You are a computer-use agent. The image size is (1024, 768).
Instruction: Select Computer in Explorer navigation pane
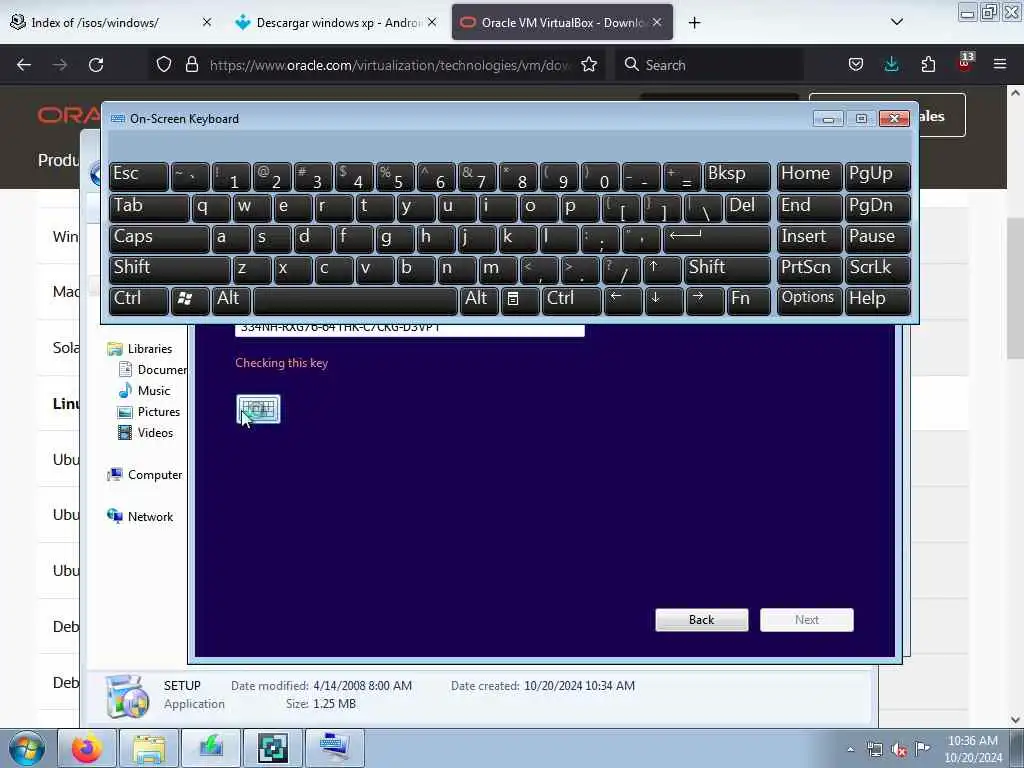pyautogui.click(x=155, y=475)
